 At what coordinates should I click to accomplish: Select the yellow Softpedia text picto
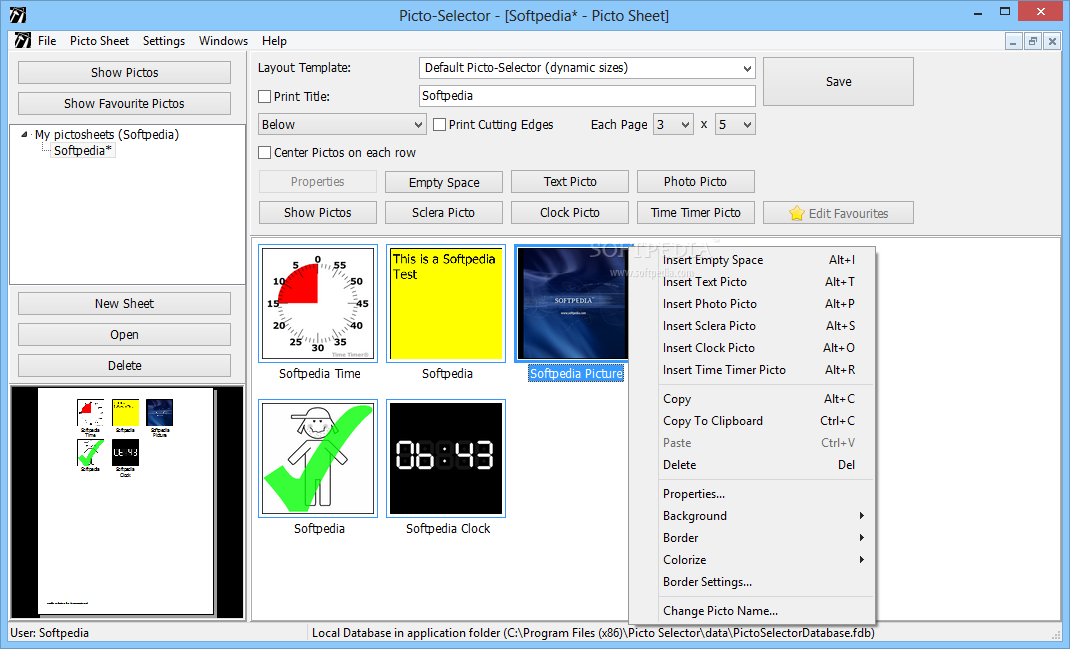446,304
